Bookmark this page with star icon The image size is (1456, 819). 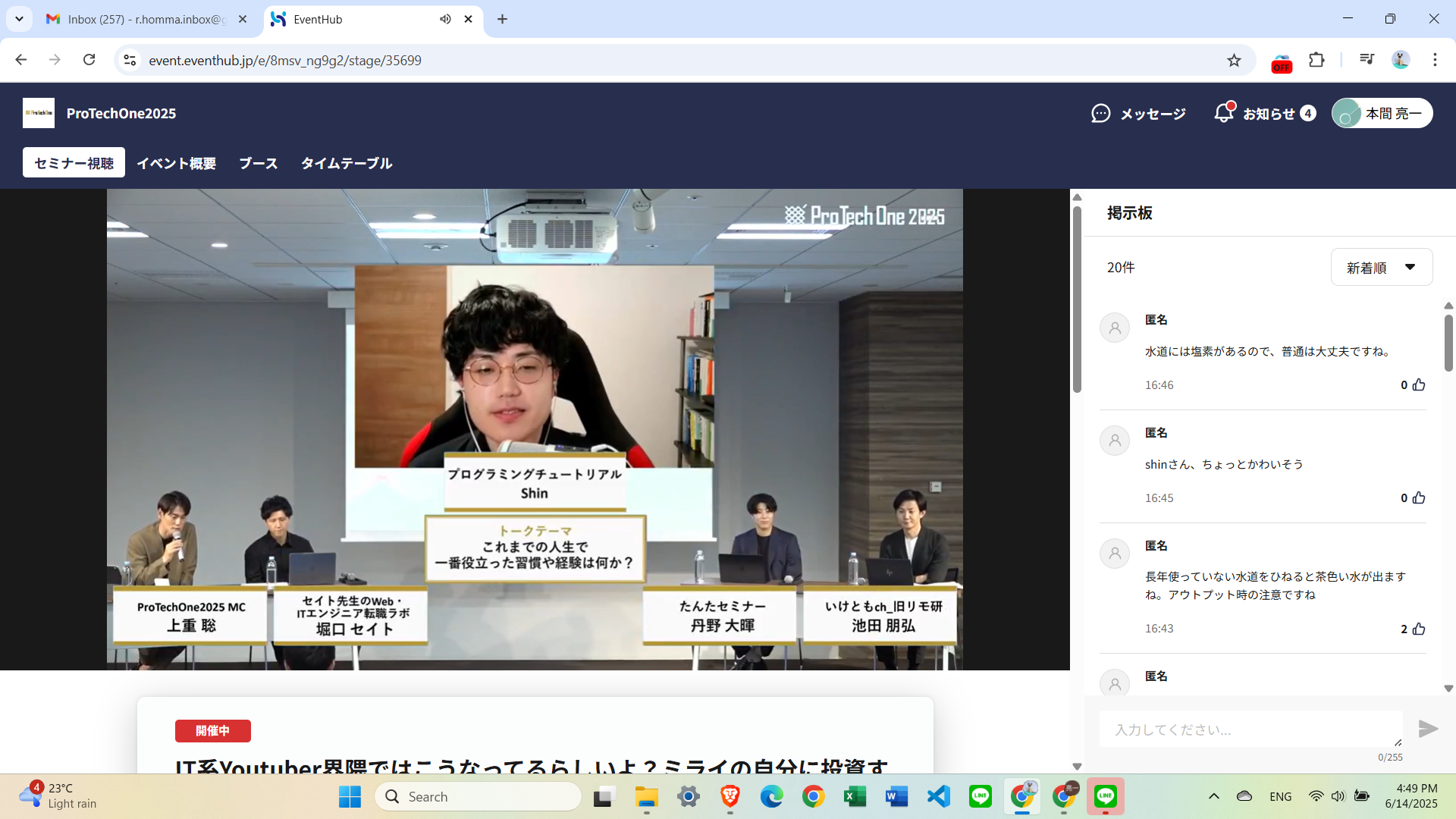click(1234, 61)
